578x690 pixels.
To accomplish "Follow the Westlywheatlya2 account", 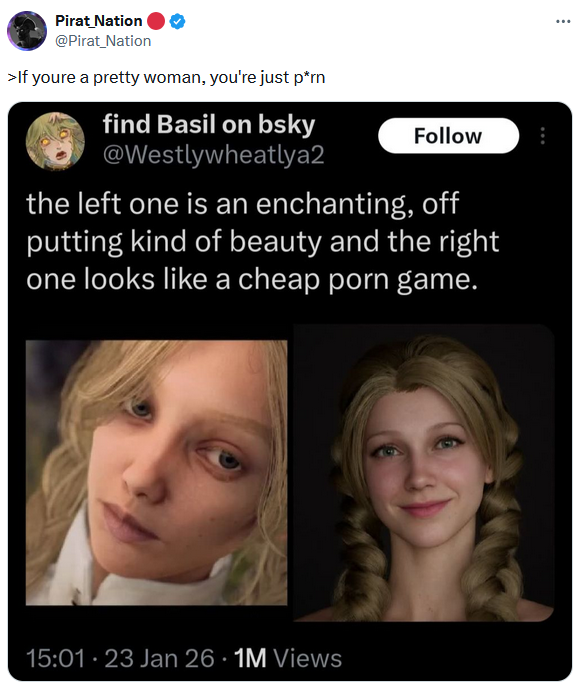I will tap(448, 136).
